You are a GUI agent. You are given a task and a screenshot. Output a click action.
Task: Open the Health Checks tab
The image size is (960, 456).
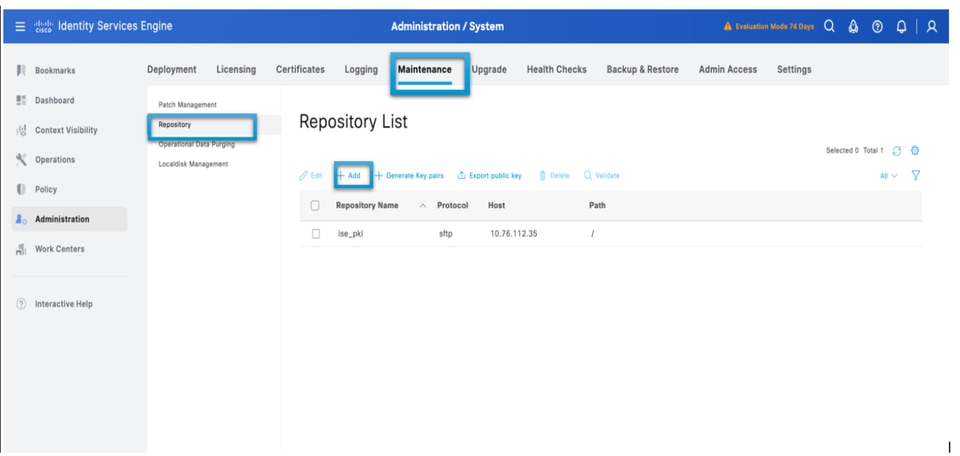pyautogui.click(x=557, y=70)
